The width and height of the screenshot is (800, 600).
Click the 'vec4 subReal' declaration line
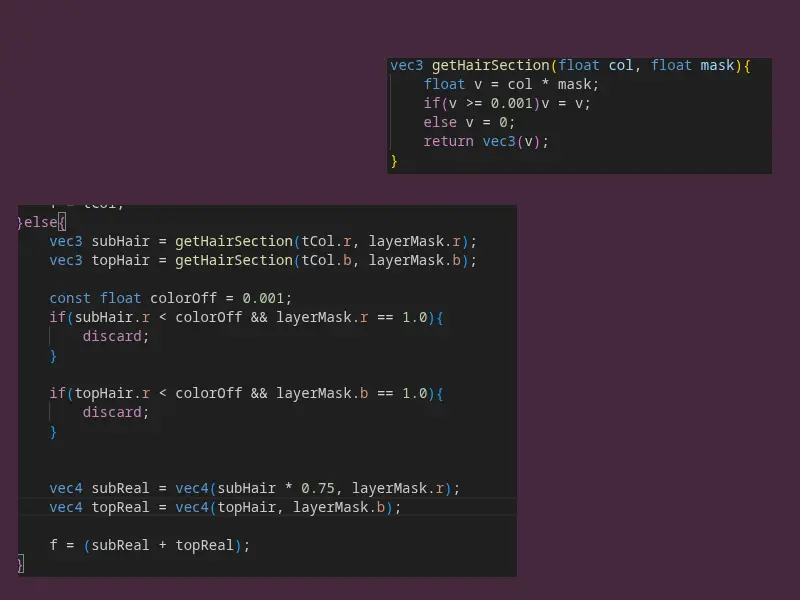point(255,488)
